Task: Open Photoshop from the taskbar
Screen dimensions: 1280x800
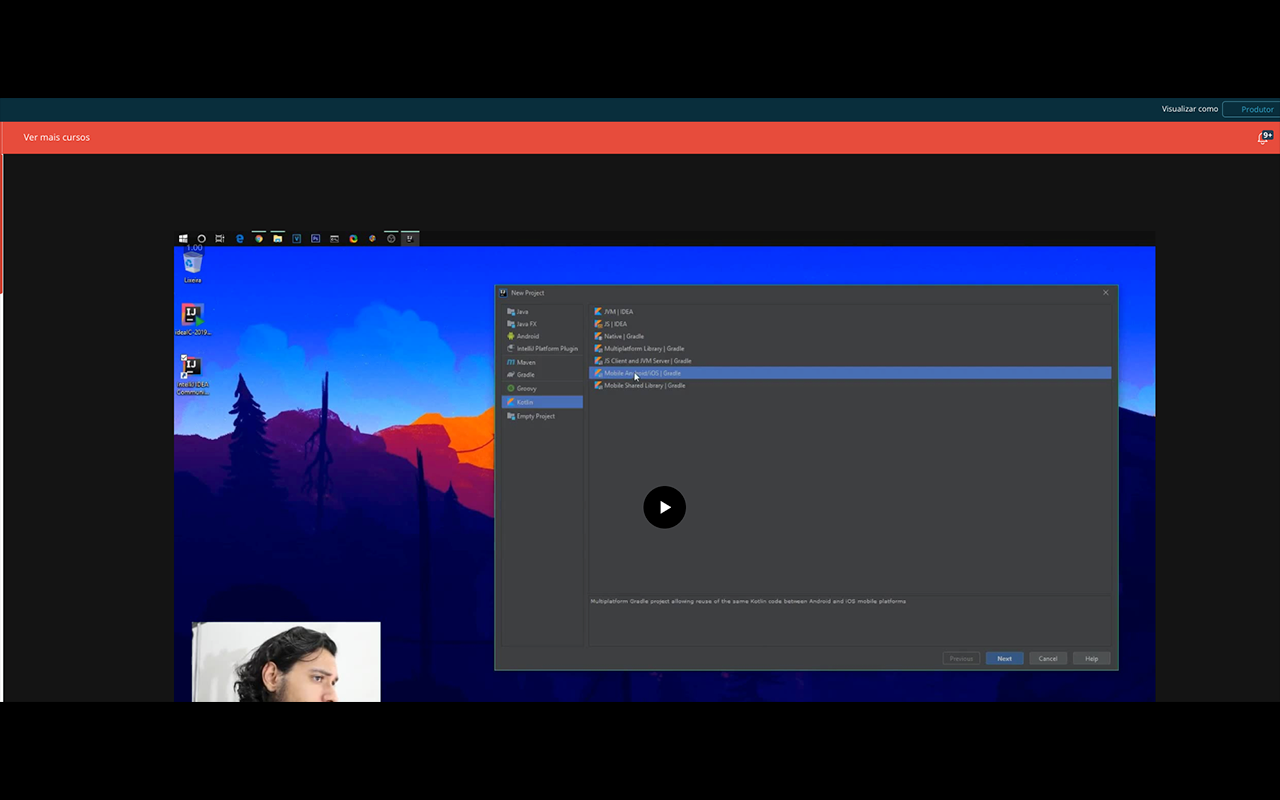Action: (316, 239)
